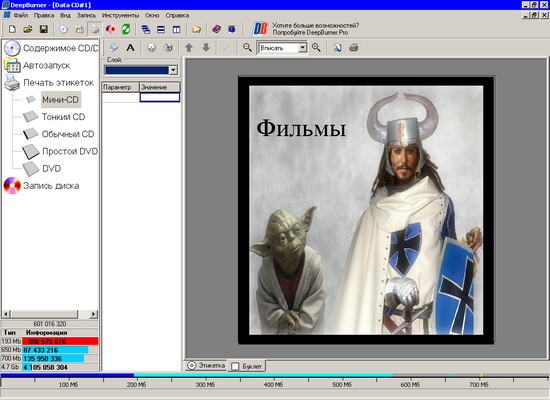This screenshot has height=400, width=550.
Task: Click the 4.7 Gb info row
Action: 50,367
